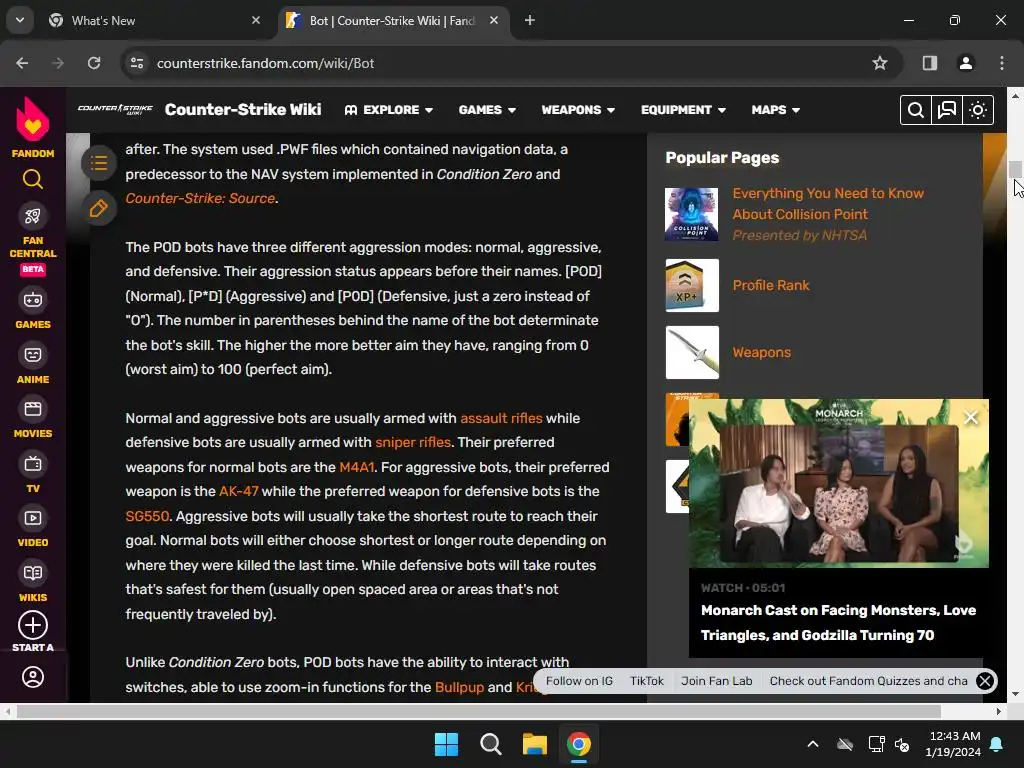The image size is (1024, 768).
Task: Open the Wikis sidebar icon
Action: pyautogui.click(x=33, y=573)
